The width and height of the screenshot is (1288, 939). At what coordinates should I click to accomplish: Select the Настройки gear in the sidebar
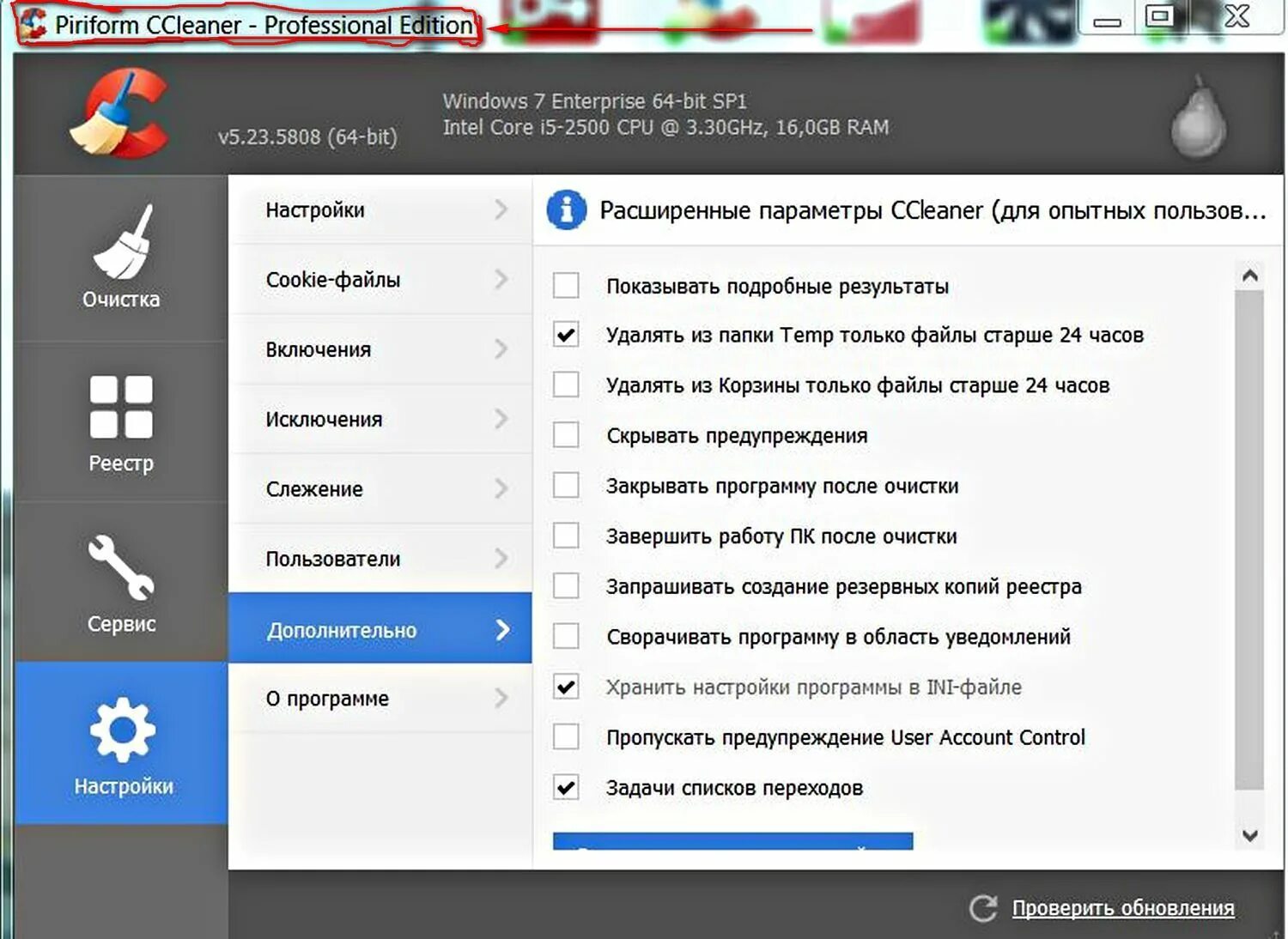121,743
